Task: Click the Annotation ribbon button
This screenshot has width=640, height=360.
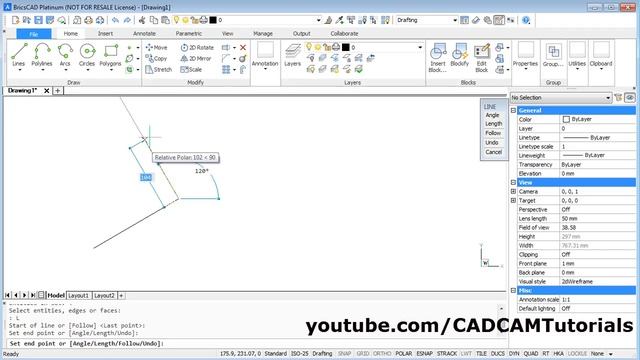Action: (265, 55)
